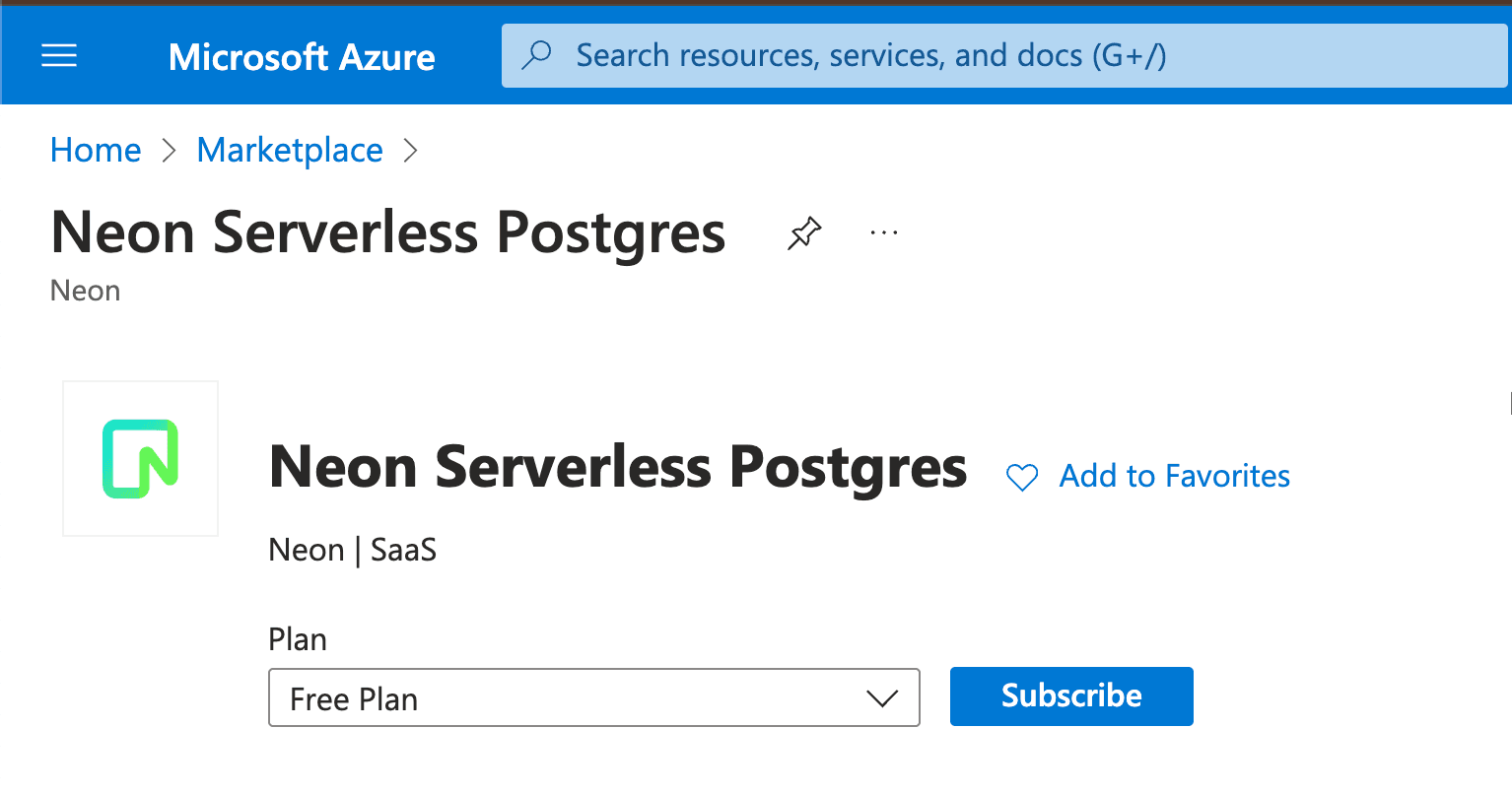Expand the plan options list
Screen dimensions: 1512x794
point(593,697)
